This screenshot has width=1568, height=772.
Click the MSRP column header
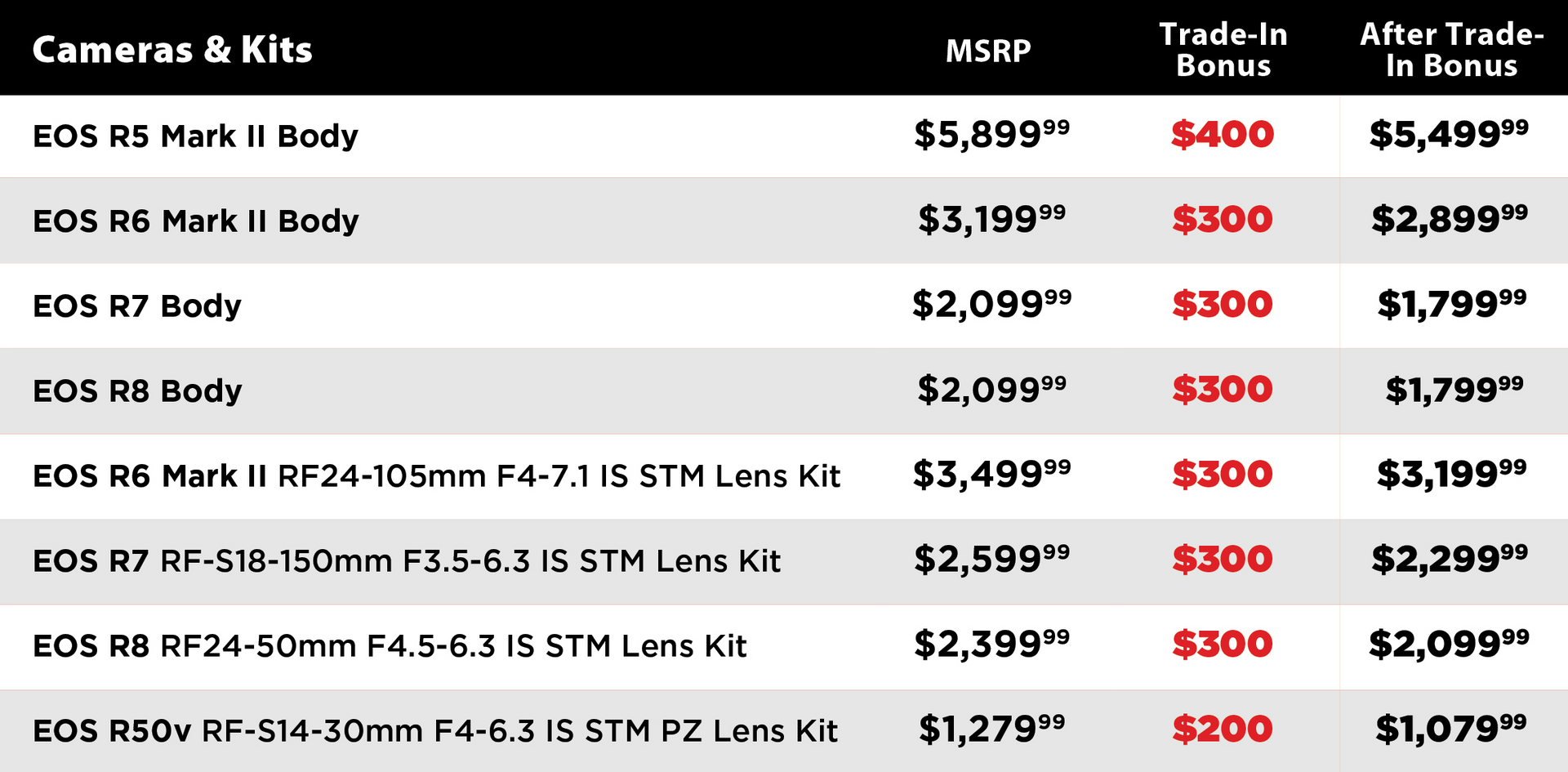click(x=988, y=51)
